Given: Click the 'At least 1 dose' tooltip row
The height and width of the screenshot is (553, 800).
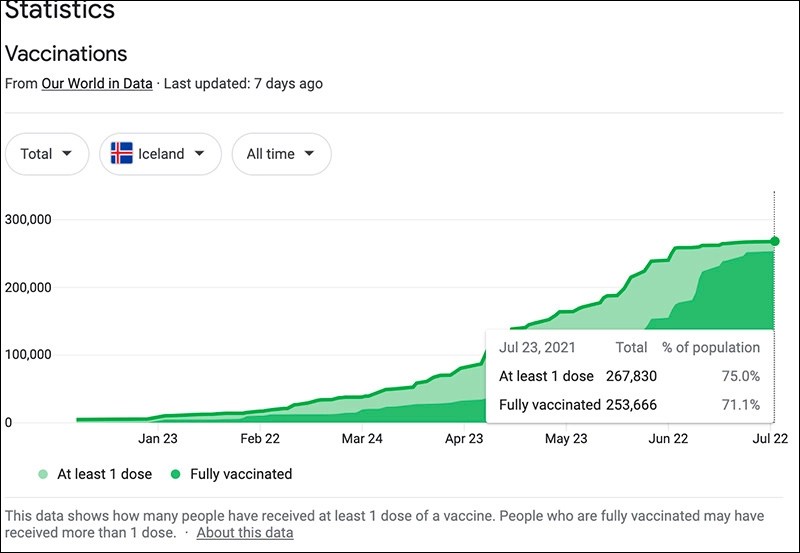Looking at the screenshot, I should pyautogui.click(x=628, y=376).
